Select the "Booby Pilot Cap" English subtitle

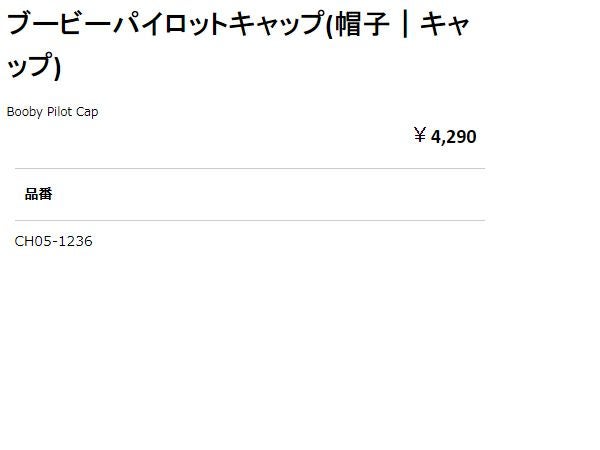52,112
